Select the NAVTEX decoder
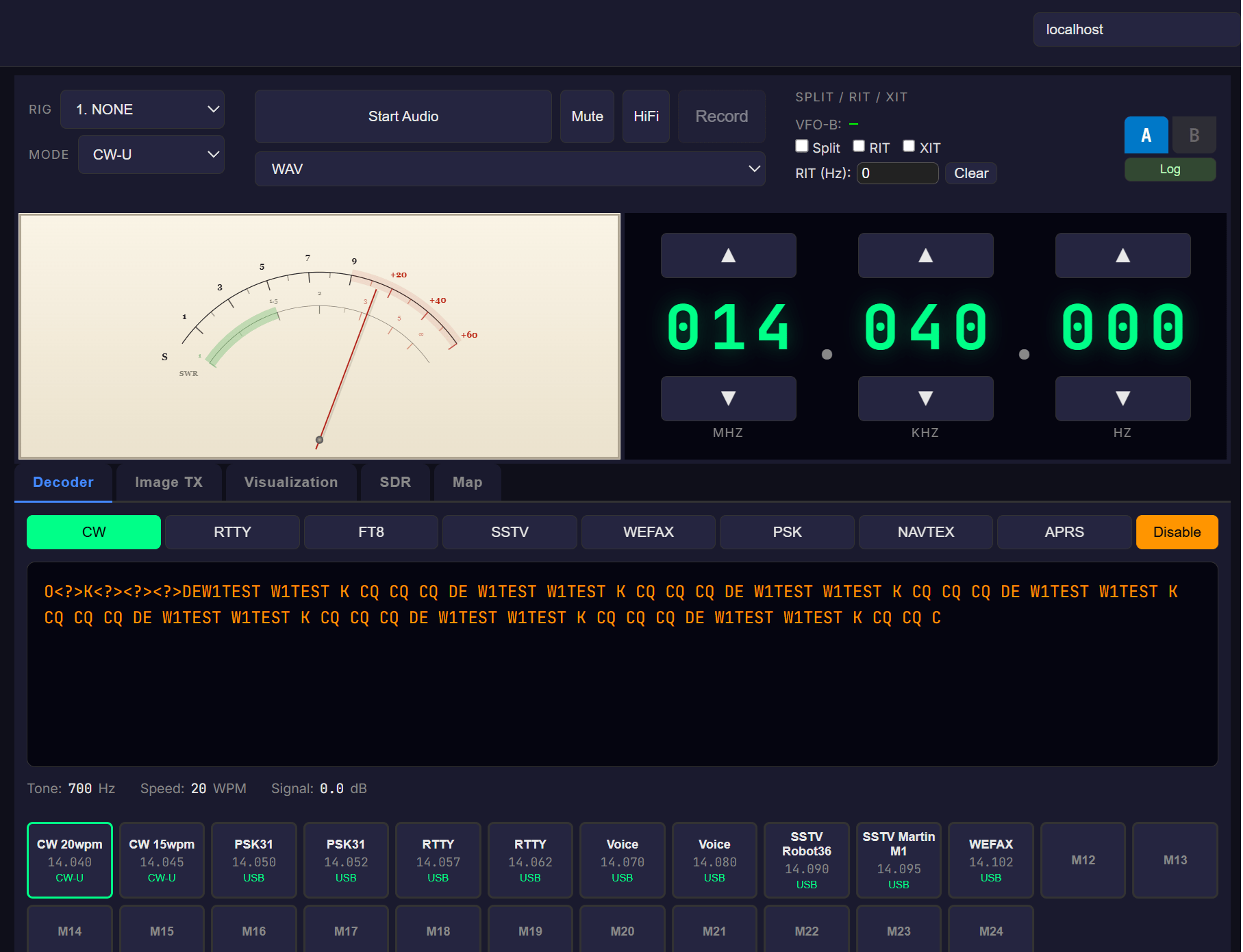 tap(925, 532)
